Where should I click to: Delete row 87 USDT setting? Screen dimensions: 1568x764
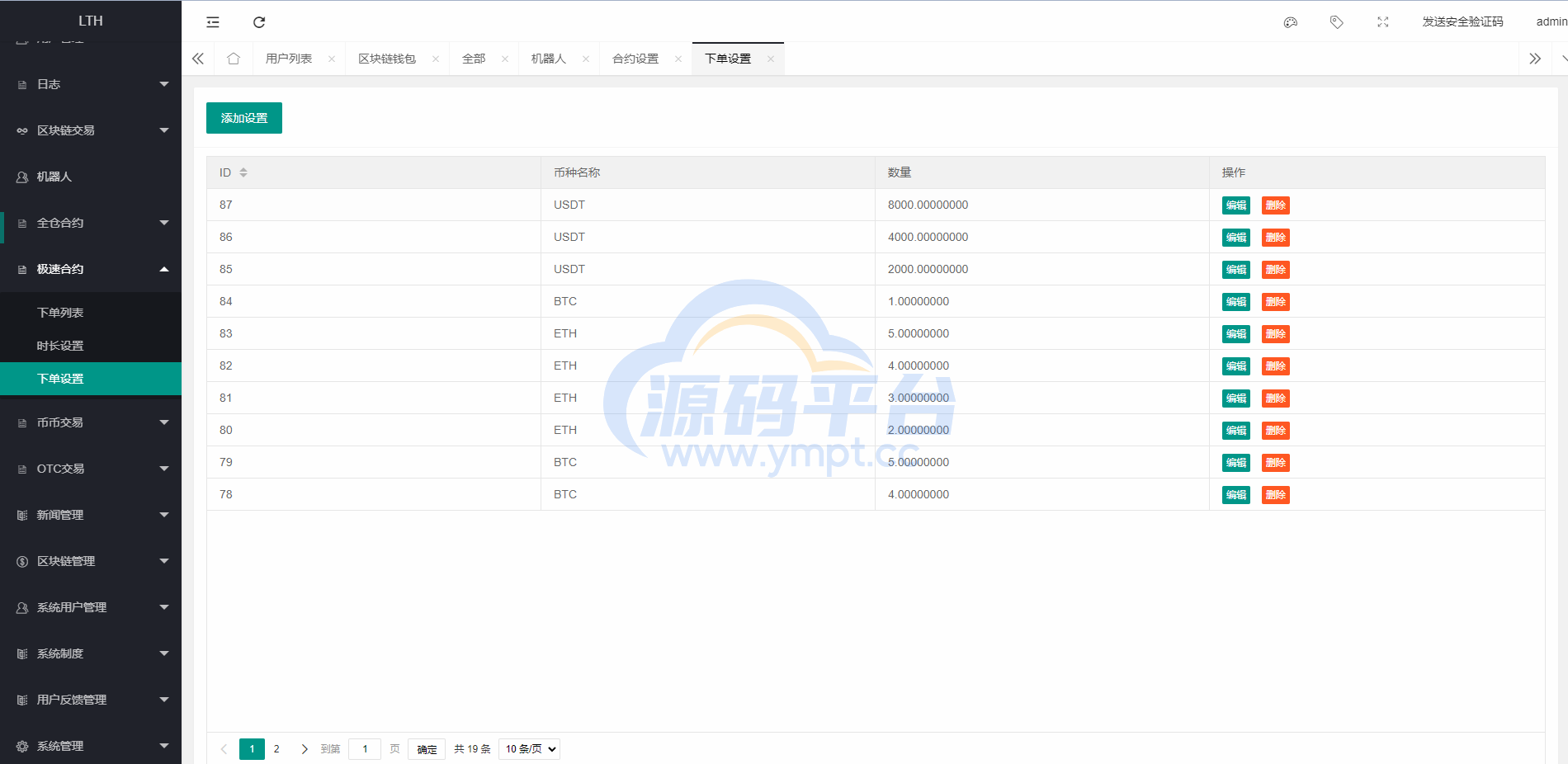[1276, 205]
